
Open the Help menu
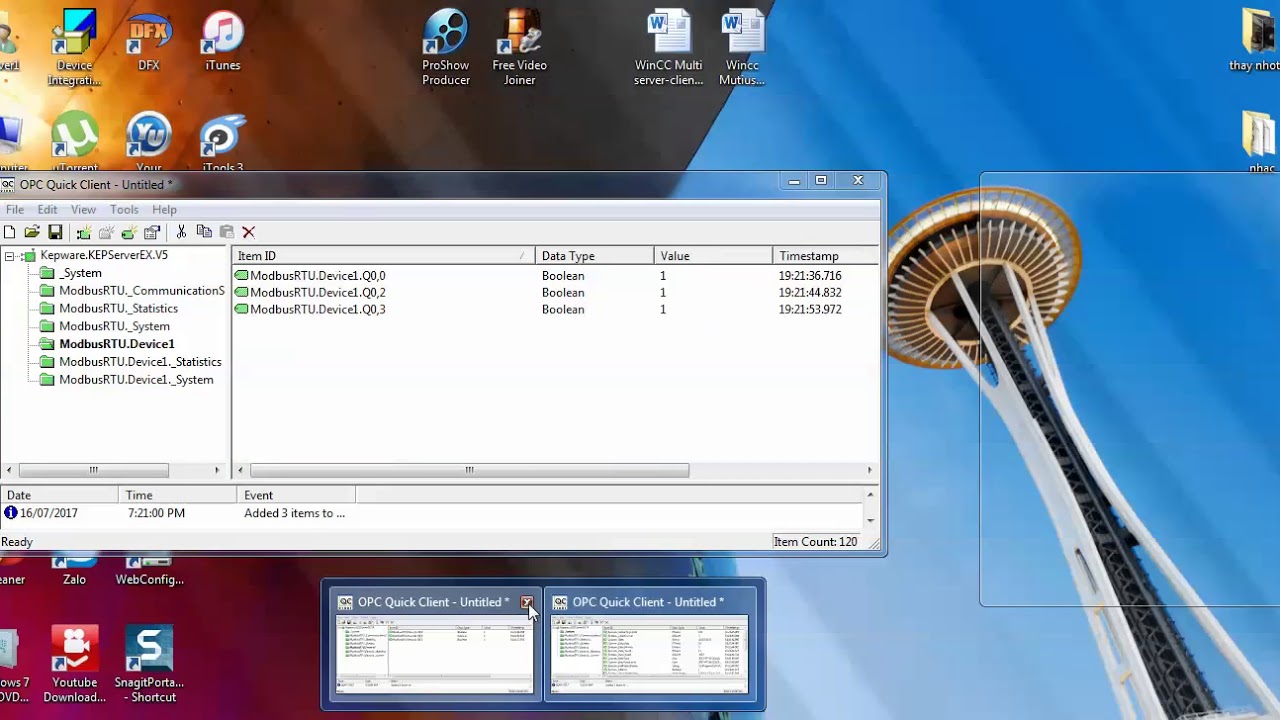coord(164,210)
